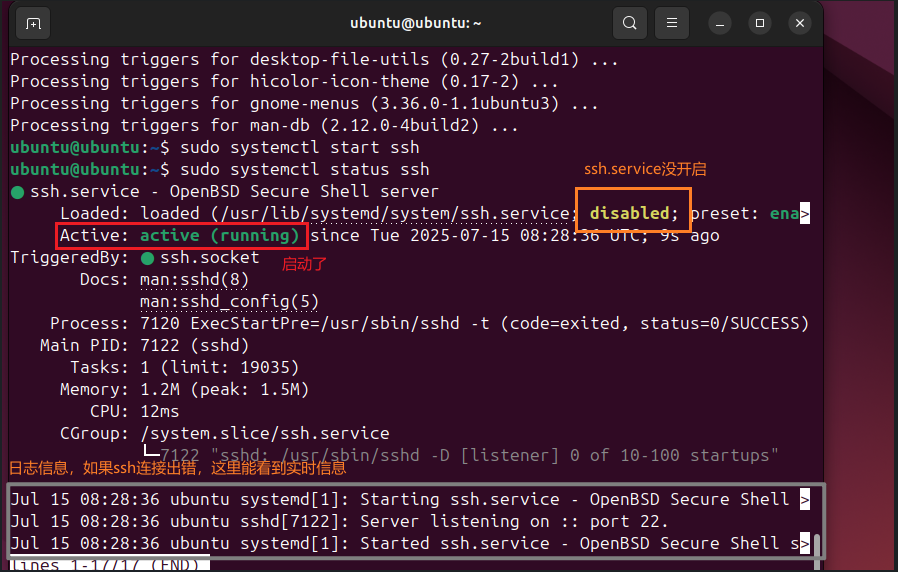Click the 'Memory: 1.2M (peak: 1.5M)' line
This screenshot has width=898, height=572.
184,390
